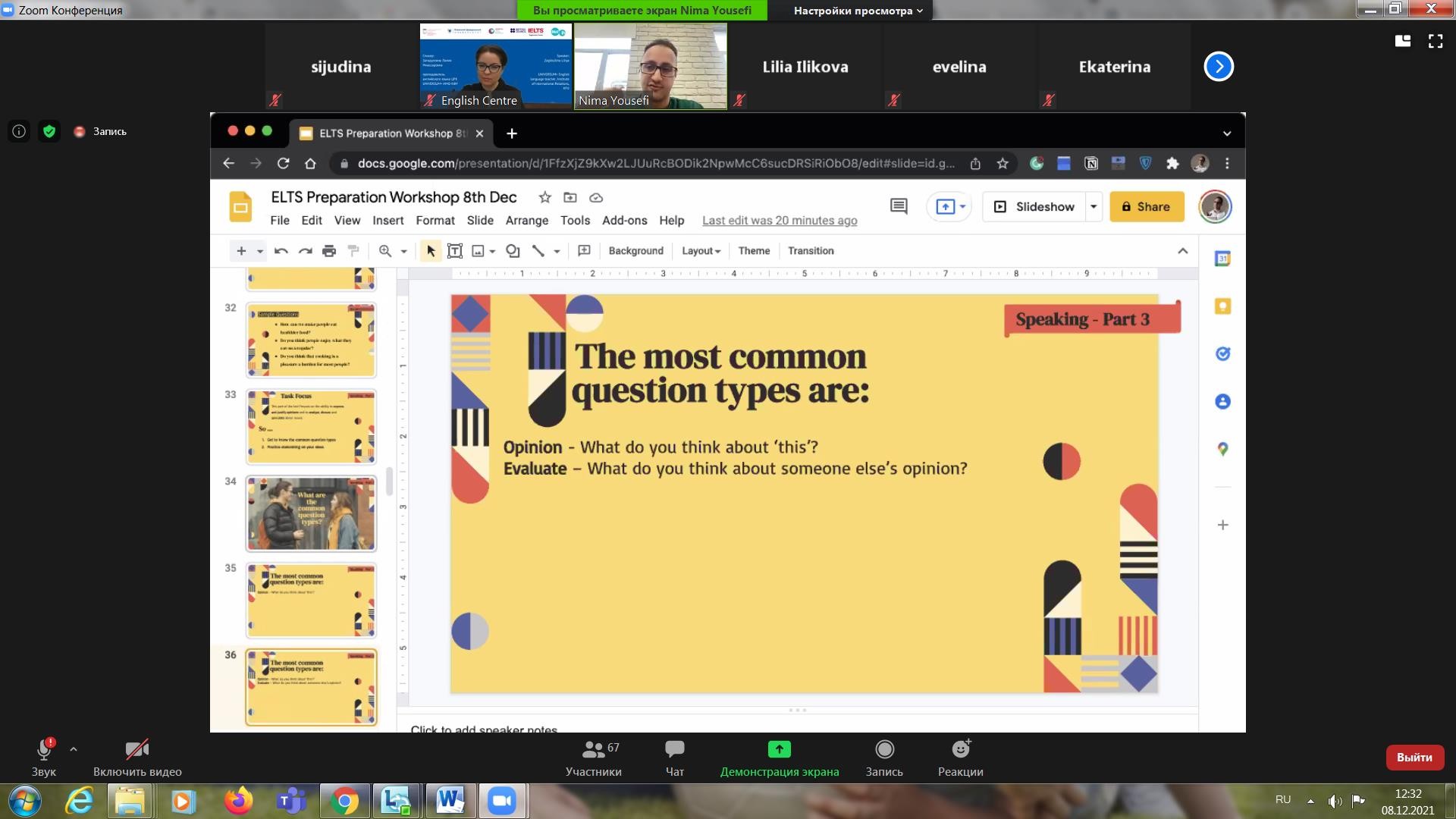Click the Zoom Record button icon

(884, 750)
